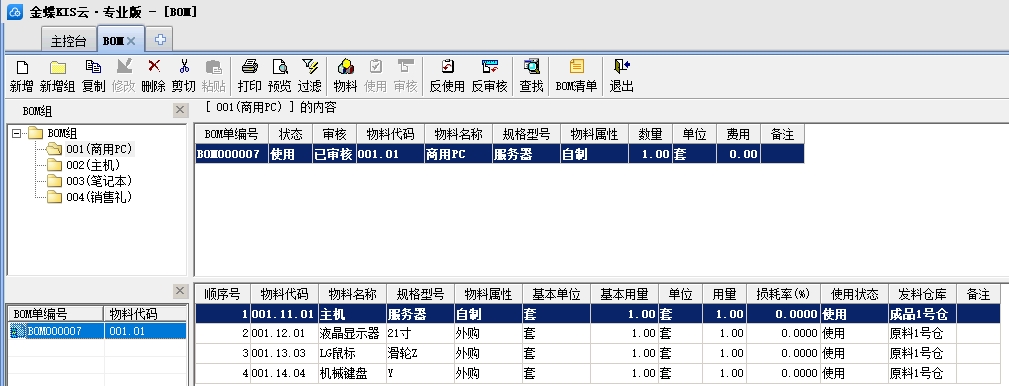The height and width of the screenshot is (386, 1009).
Task: Click the 删除 (Delete) toolbar icon
Action: [153, 66]
